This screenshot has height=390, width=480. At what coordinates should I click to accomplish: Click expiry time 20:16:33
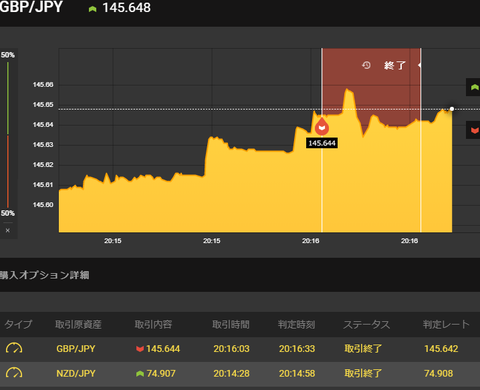(x=297, y=349)
